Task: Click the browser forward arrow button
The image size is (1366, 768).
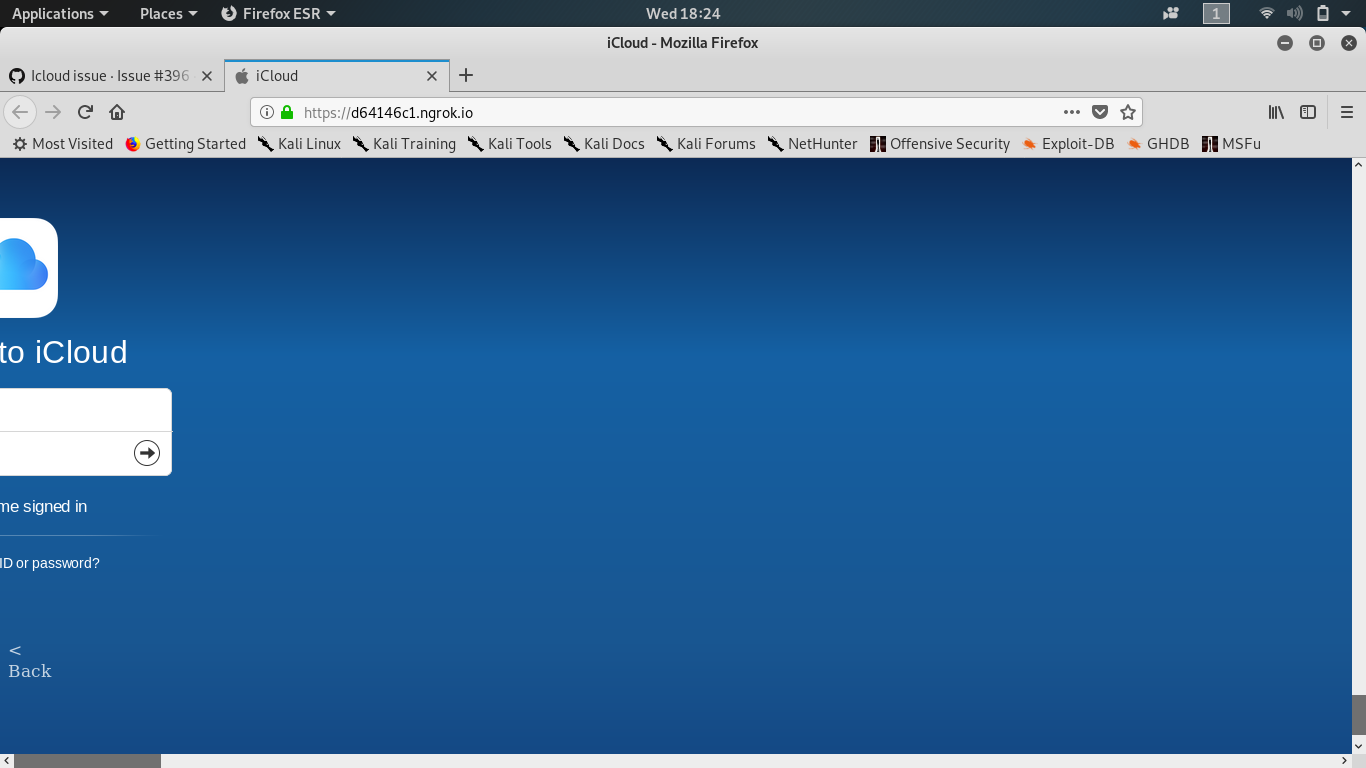Action: (54, 112)
